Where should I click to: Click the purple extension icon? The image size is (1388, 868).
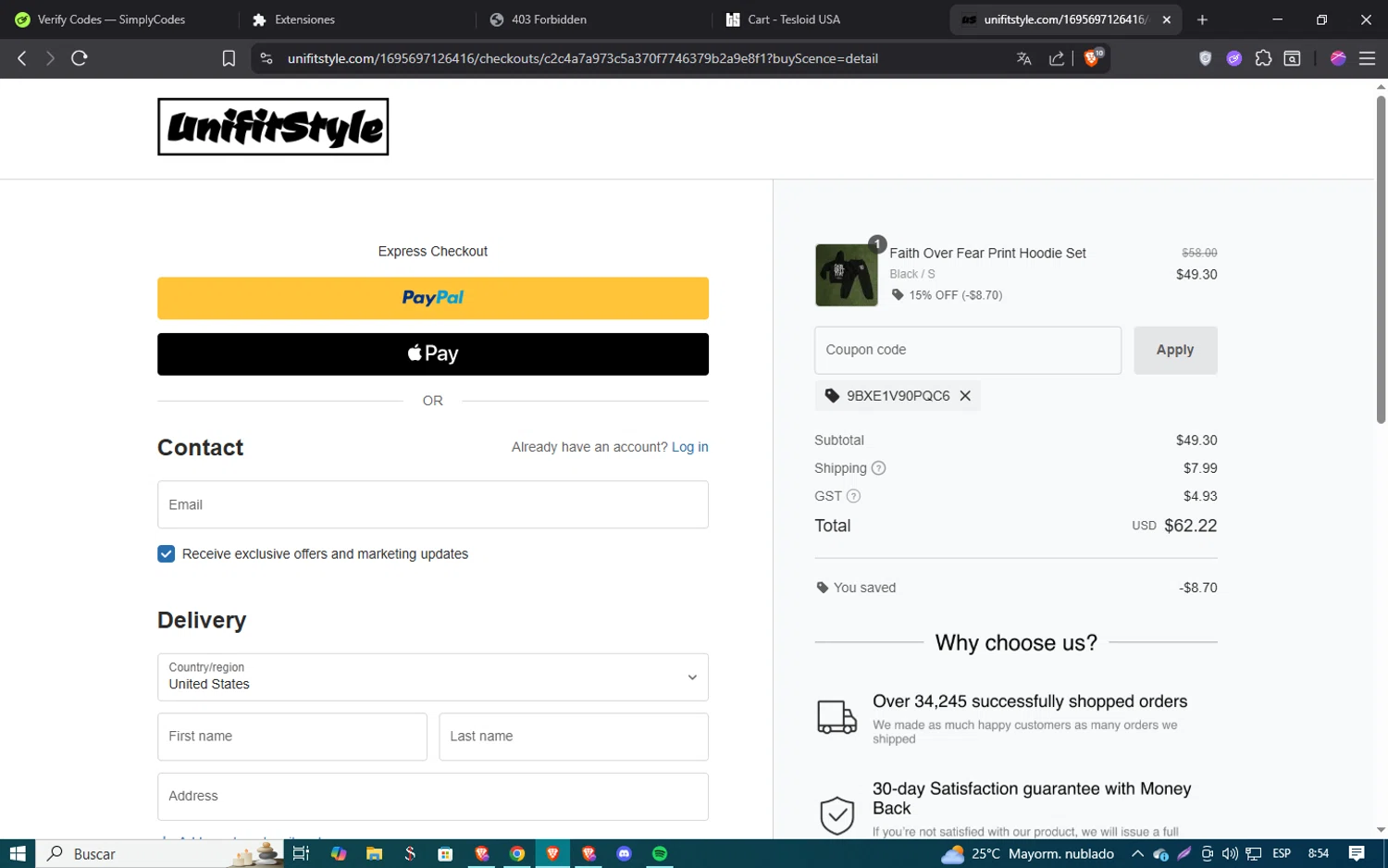(1233, 58)
